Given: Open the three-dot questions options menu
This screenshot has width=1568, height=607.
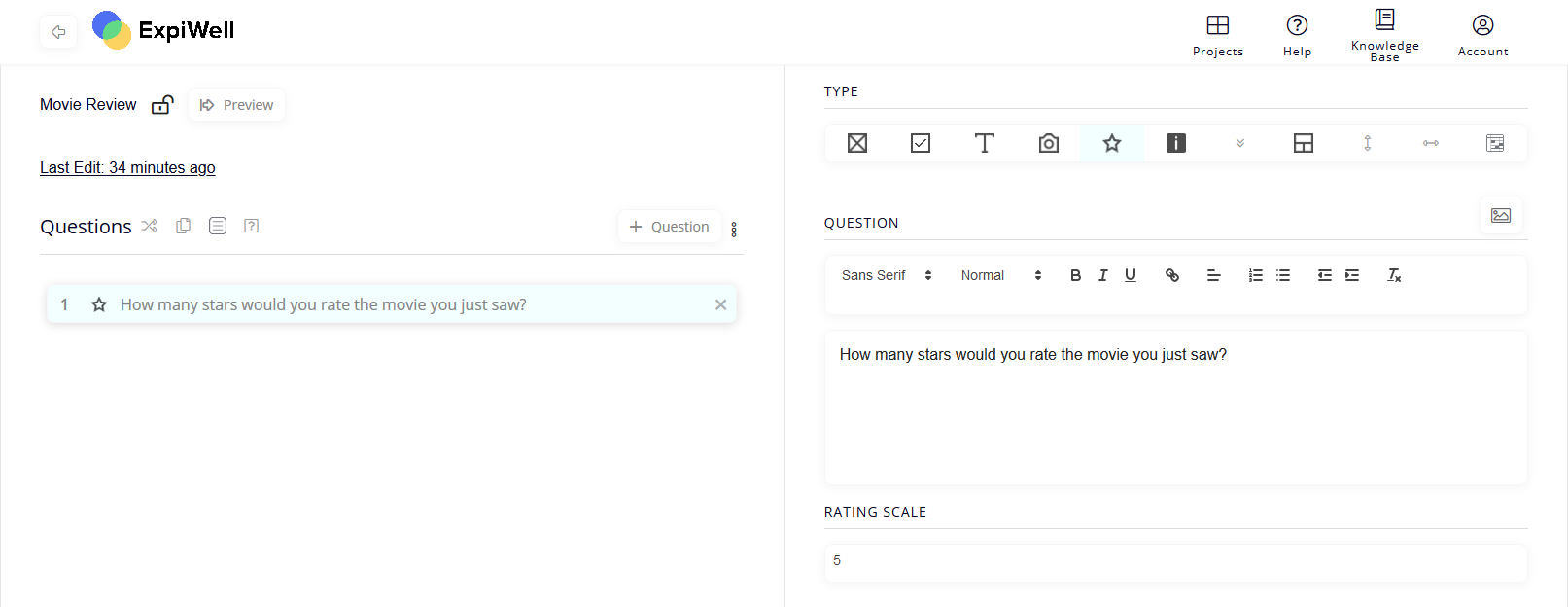Looking at the screenshot, I should pos(734,229).
